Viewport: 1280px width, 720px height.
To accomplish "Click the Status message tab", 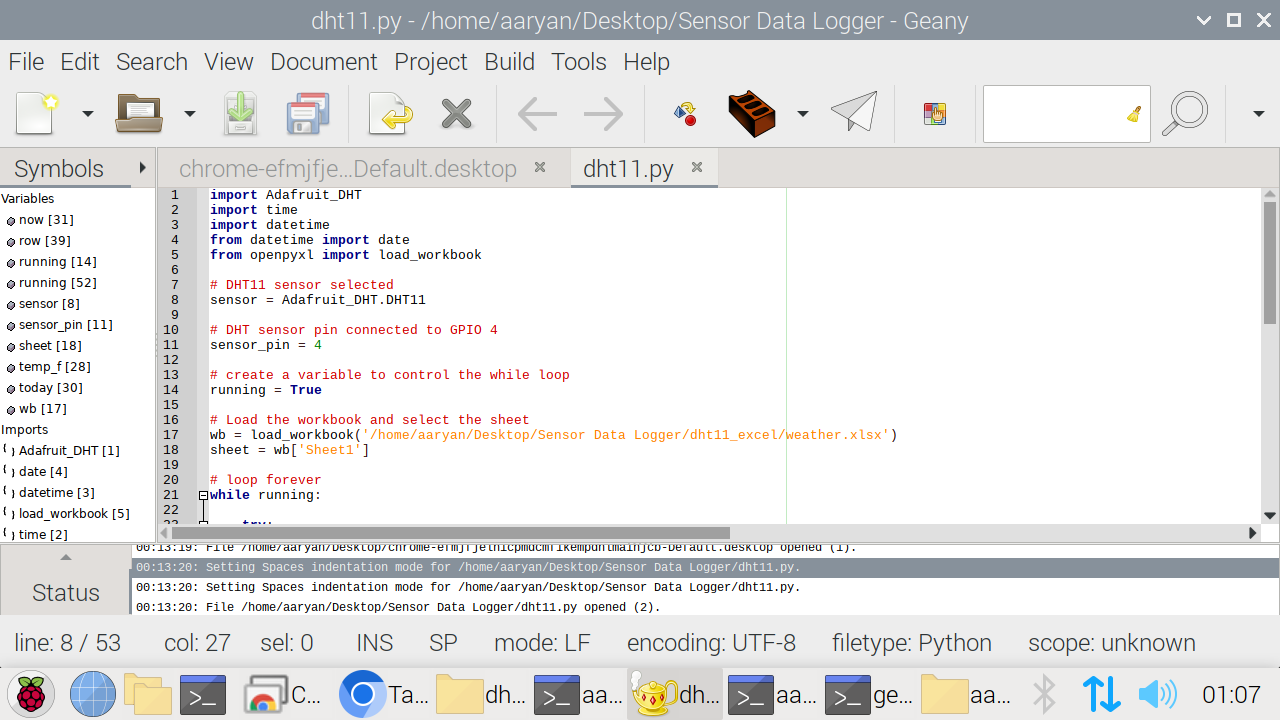I will [66, 592].
